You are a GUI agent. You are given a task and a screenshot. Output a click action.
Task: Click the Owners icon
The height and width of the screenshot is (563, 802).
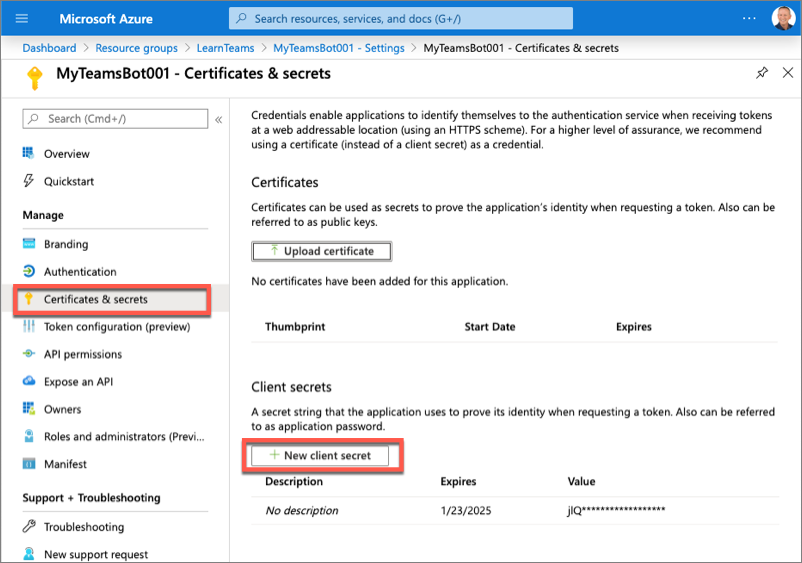(29, 409)
